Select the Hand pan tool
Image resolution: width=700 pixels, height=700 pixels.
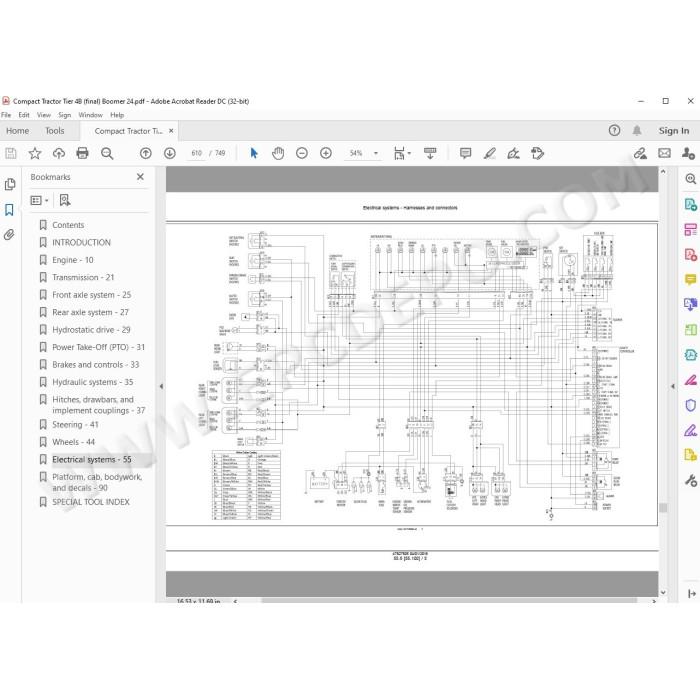point(278,154)
